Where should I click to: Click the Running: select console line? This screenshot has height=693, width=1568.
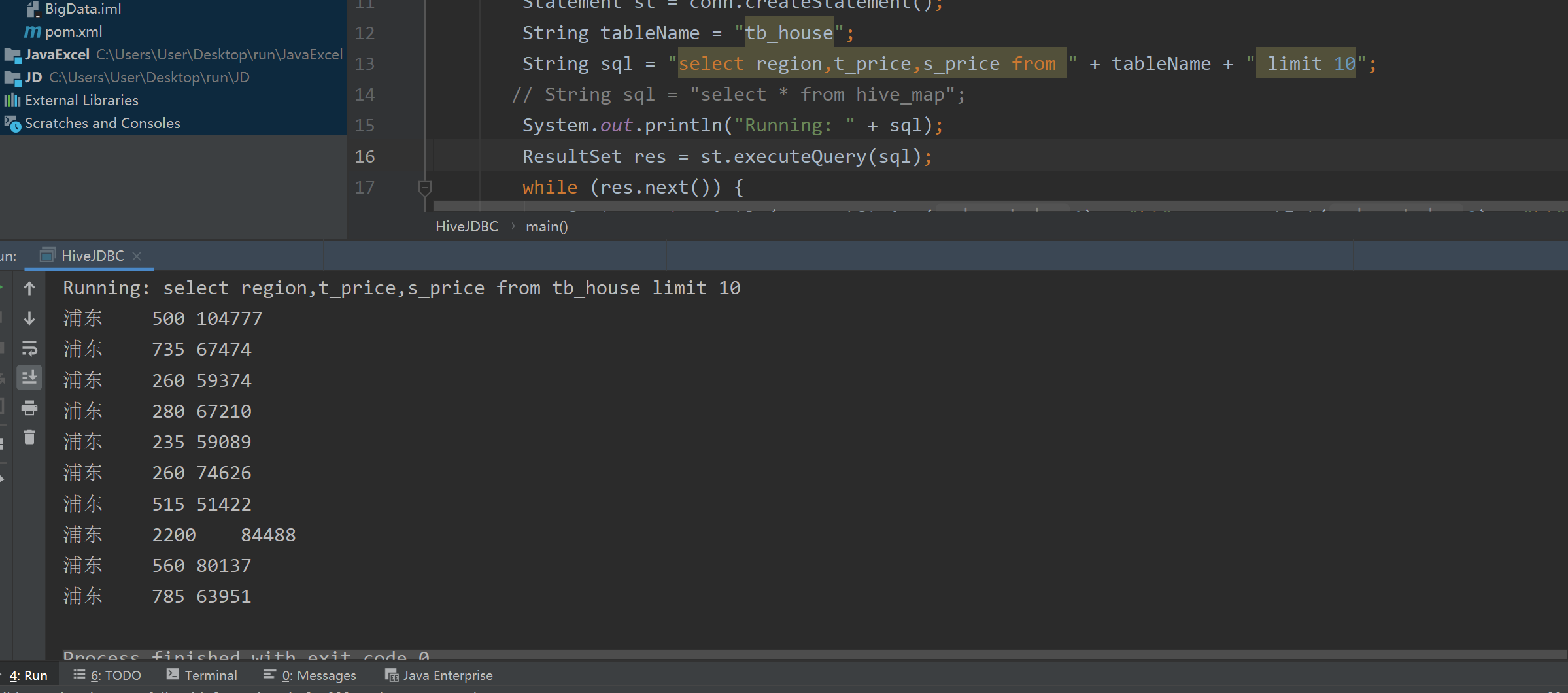[401, 288]
